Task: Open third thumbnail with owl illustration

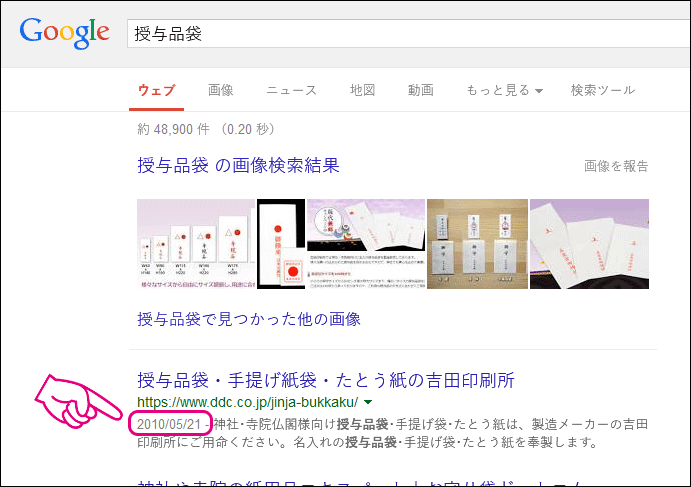Action: 366,244
